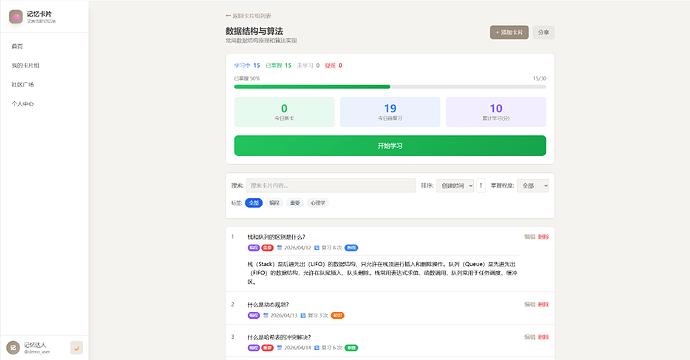Click the purple tag badge on card 2

pos(253,316)
